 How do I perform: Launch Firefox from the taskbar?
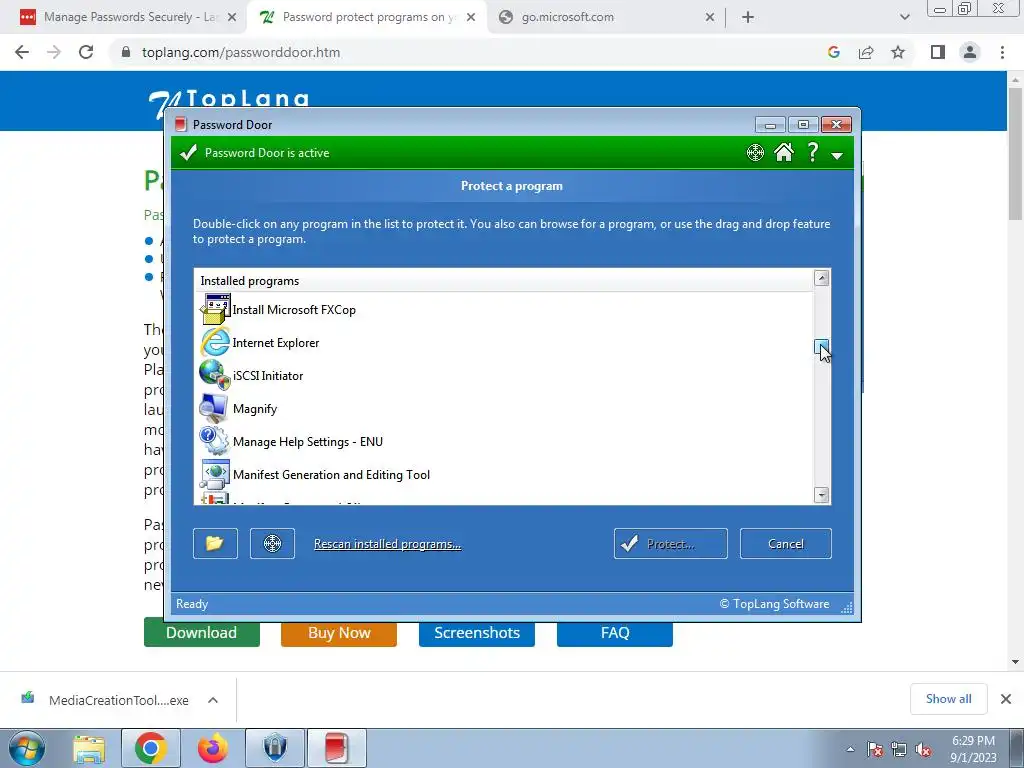pyautogui.click(x=213, y=748)
